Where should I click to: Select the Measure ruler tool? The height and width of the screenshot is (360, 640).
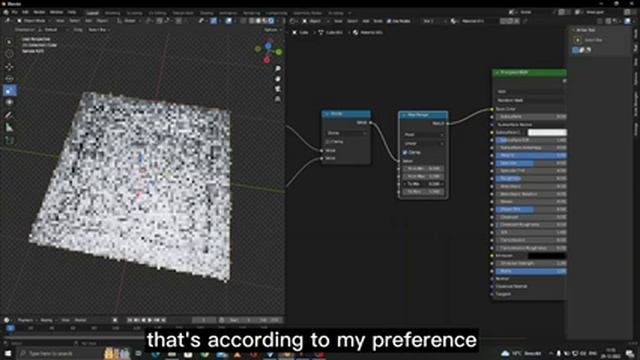9,127
